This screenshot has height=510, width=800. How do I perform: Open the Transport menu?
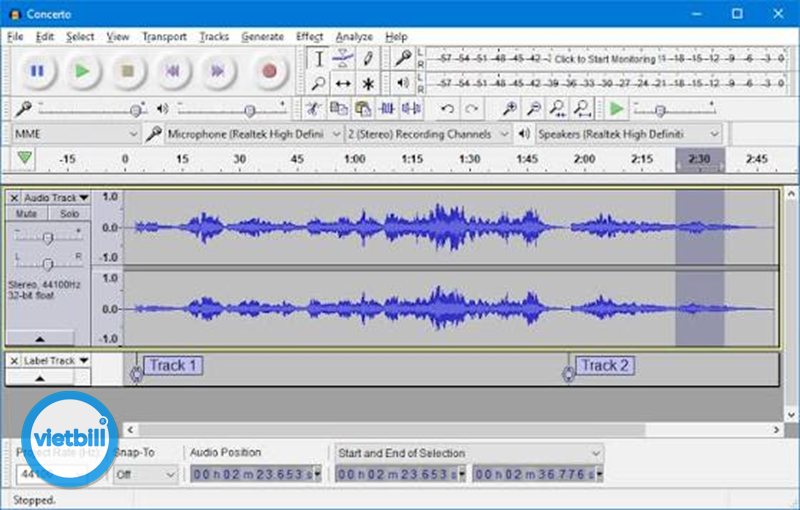tap(164, 37)
